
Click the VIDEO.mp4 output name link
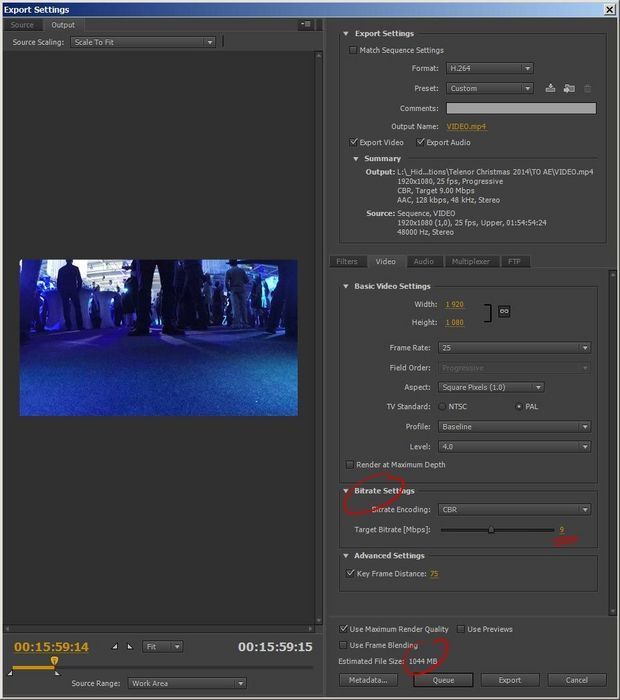point(466,126)
